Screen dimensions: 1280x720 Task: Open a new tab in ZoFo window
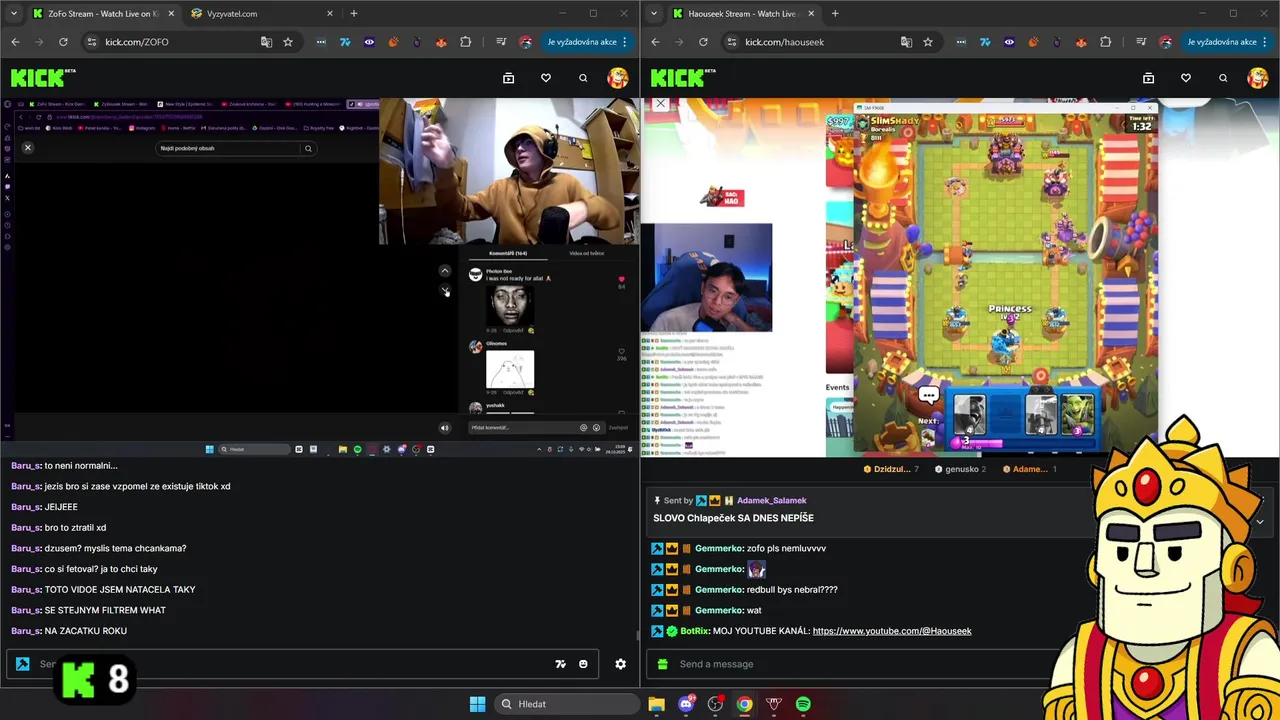pyautogui.click(x=353, y=14)
